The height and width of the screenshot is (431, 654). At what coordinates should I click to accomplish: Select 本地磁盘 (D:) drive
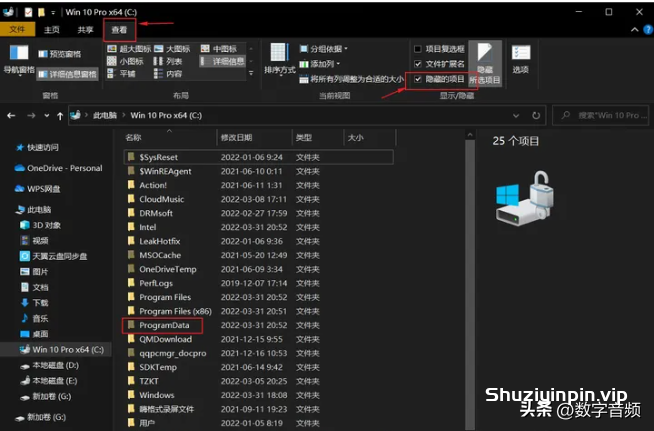click(49, 365)
